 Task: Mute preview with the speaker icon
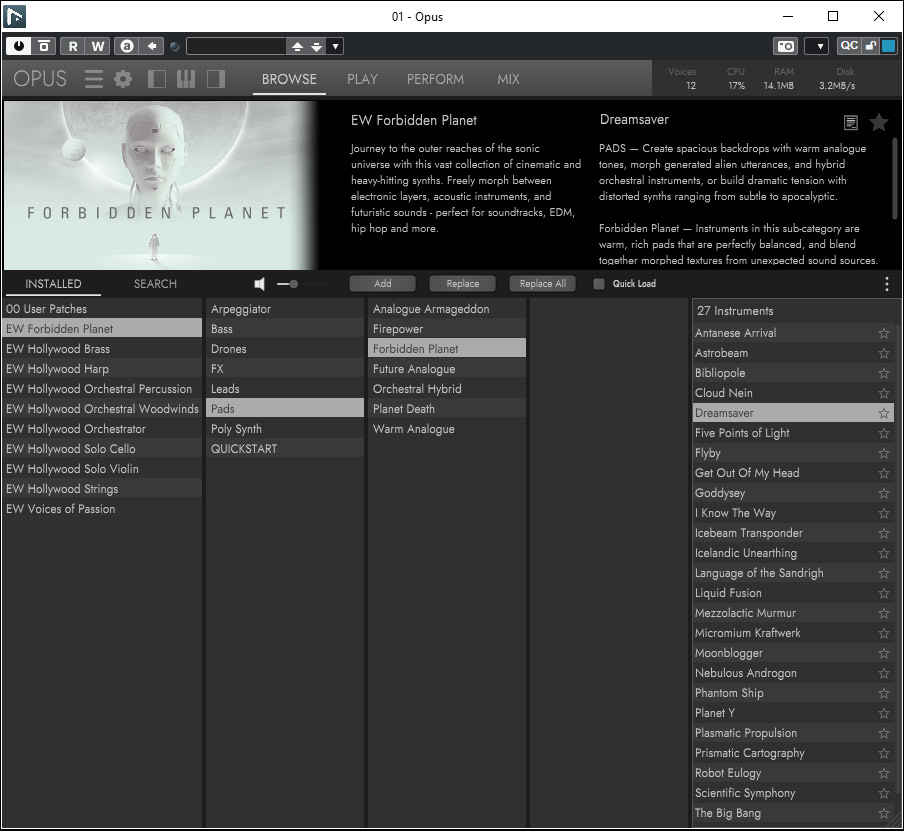click(260, 284)
